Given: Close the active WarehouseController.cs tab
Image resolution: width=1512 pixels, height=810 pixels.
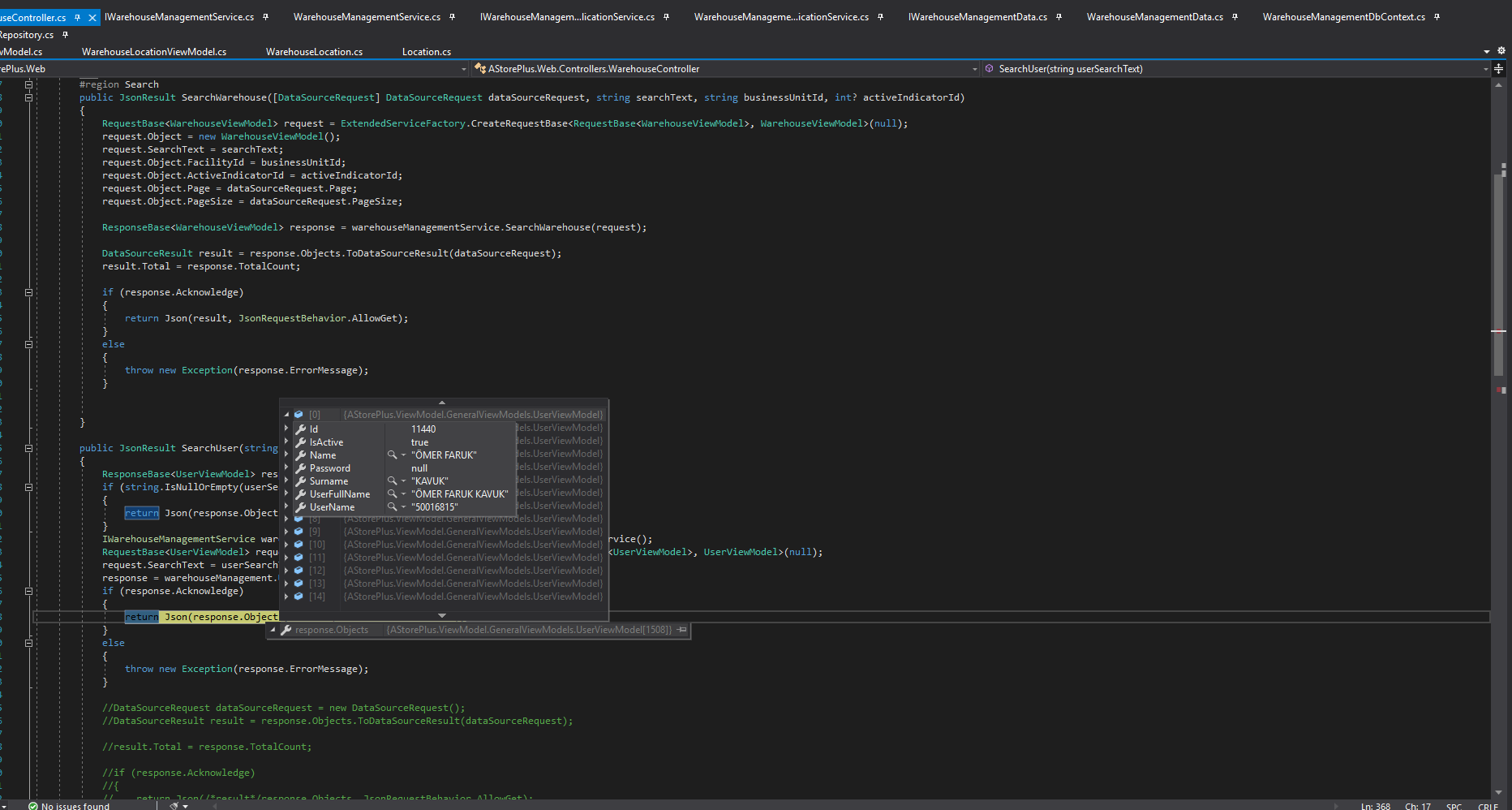Looking at the screenshot, I should [92, 17].
